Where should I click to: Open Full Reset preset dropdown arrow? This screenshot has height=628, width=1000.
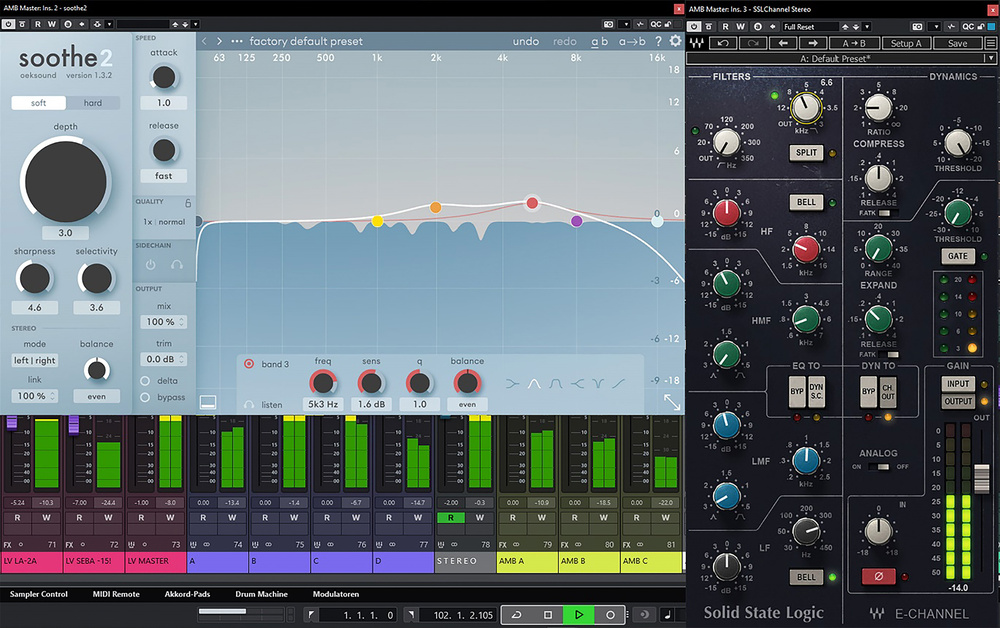866,26
